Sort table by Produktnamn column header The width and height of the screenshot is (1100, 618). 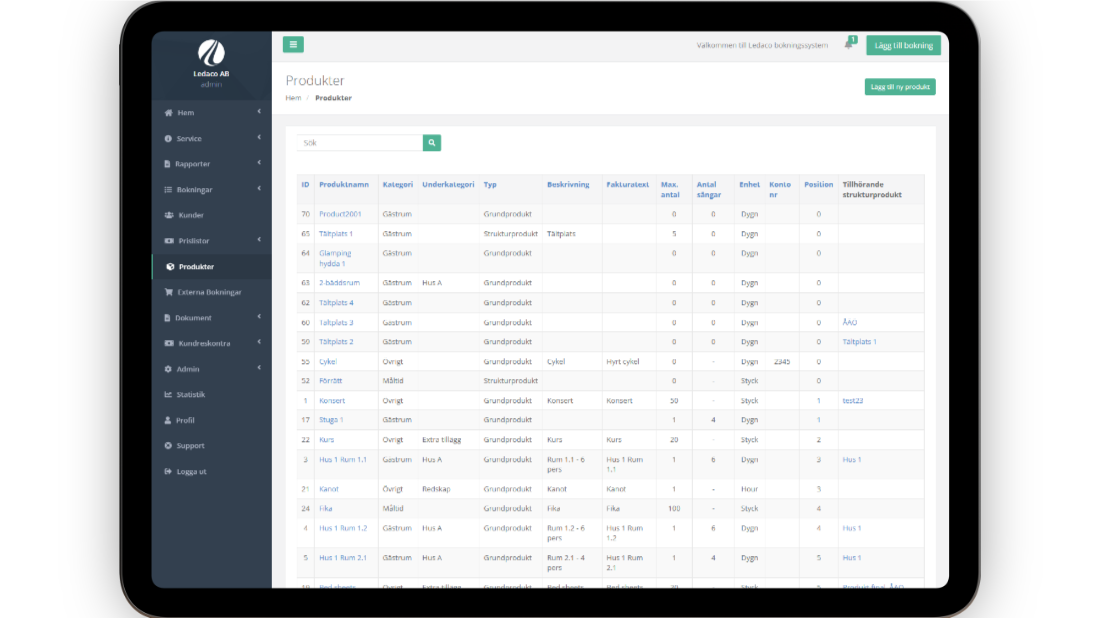344,184
